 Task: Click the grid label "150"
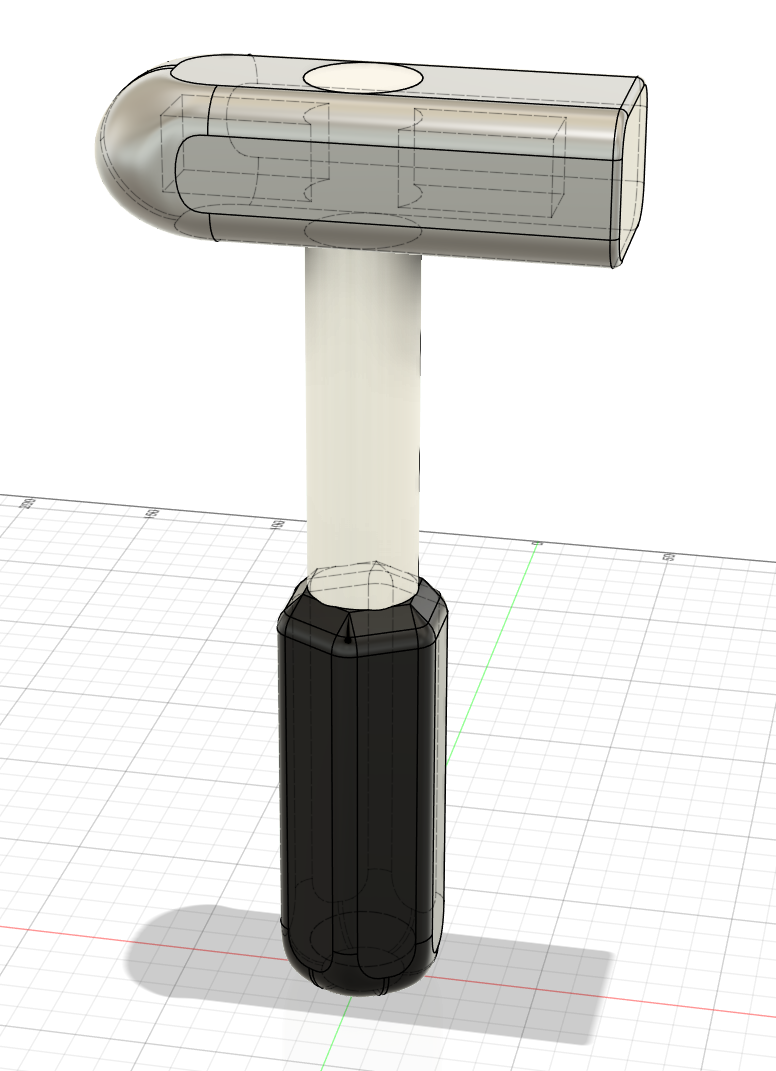coord(152,512)
